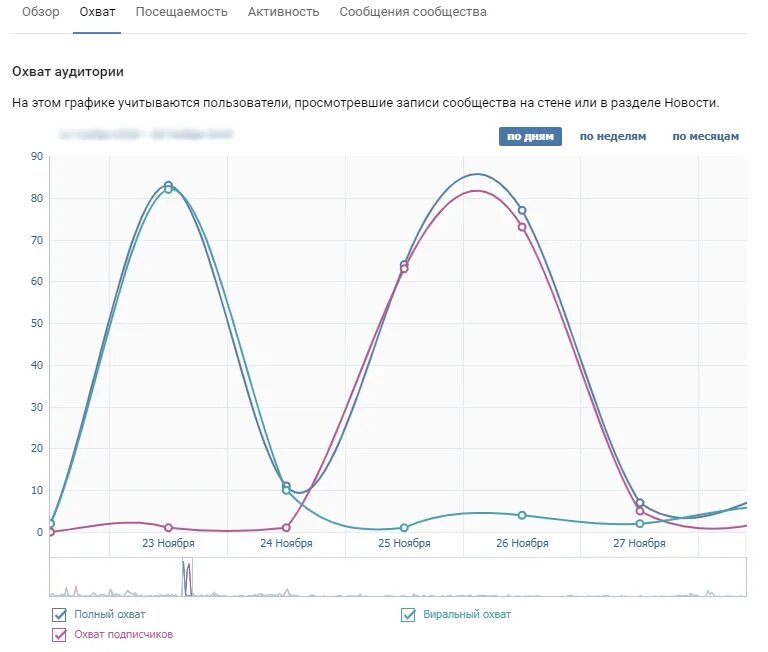The image size is (768, 652).
Task: Click the 26 Ноября full reach data point
Action: pyautogui.click(x=522, y=210)
